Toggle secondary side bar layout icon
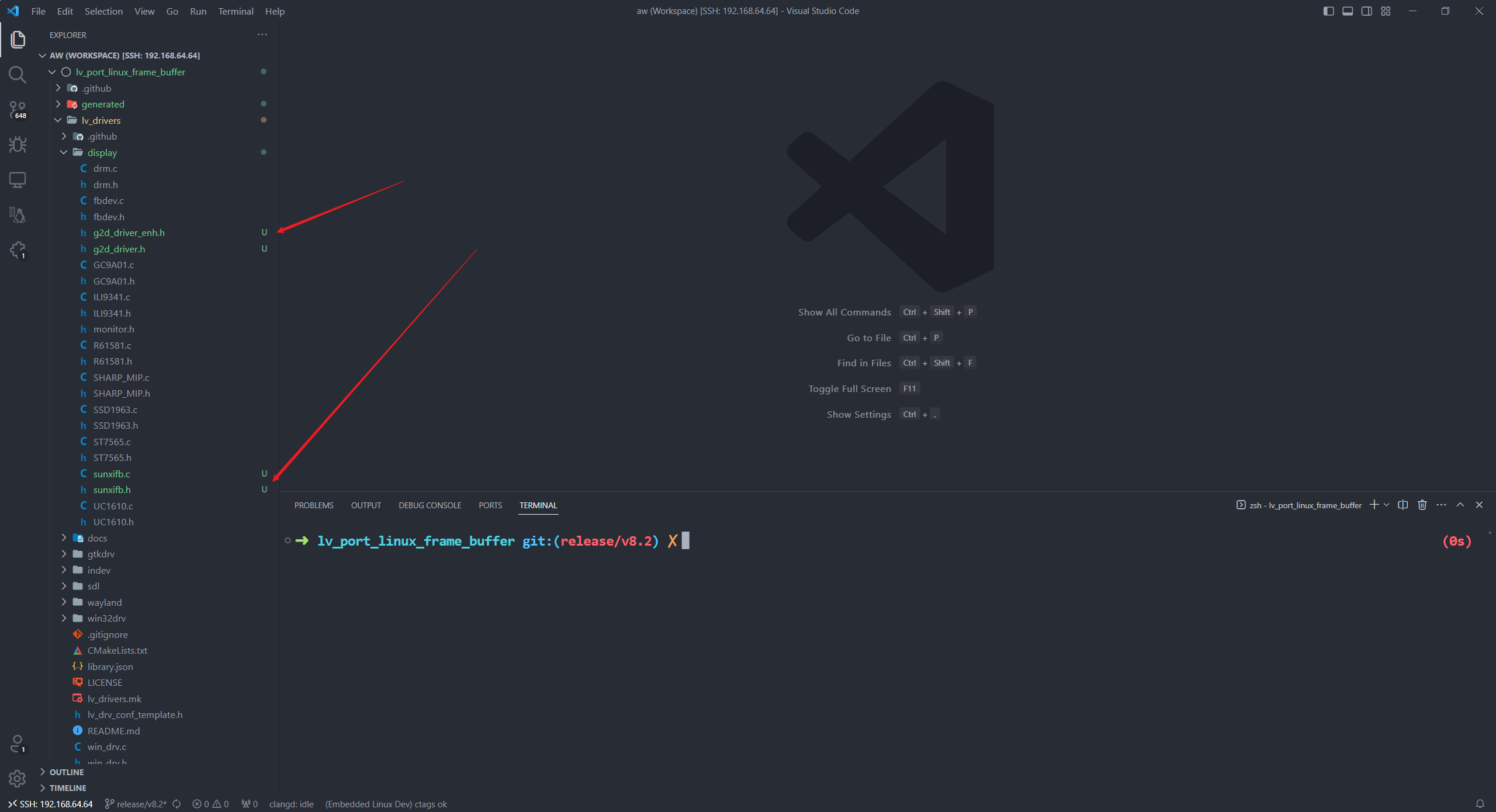This screenshot has width=1496, height=812. (x=1366, y=11)
